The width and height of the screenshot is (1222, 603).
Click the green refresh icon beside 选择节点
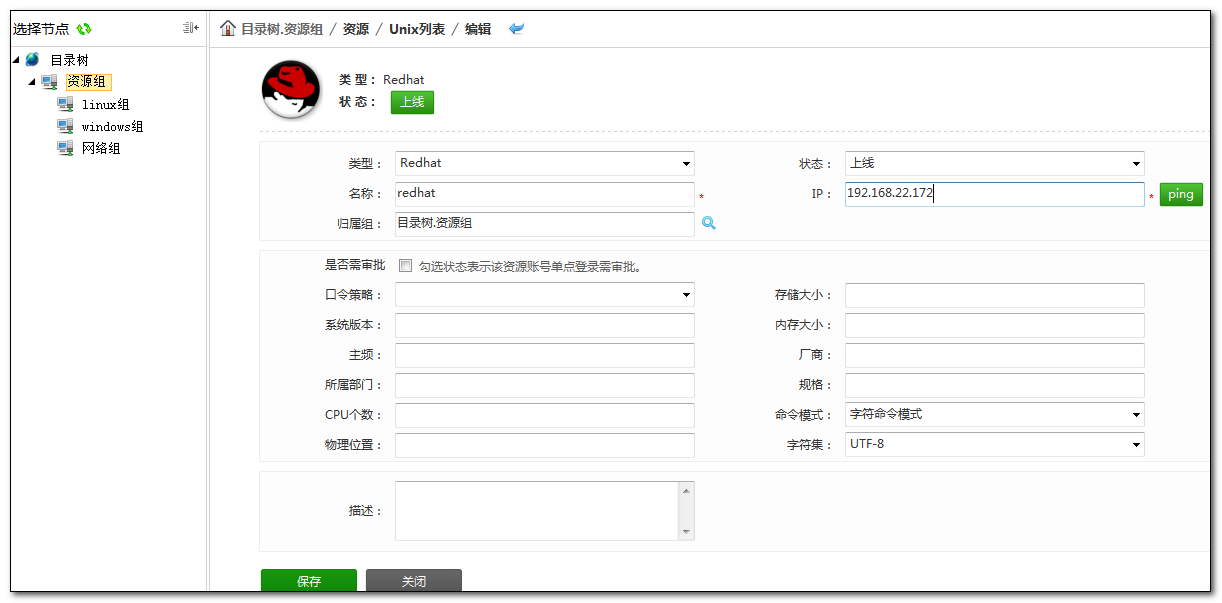coord(84,29)
